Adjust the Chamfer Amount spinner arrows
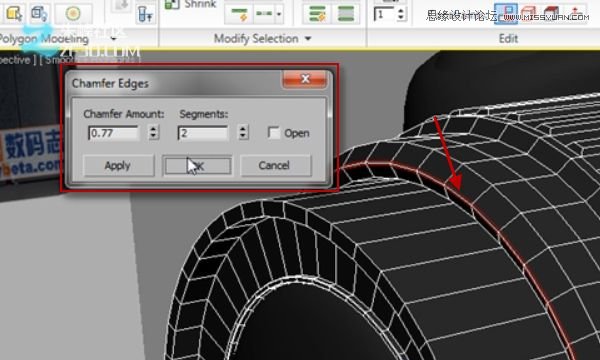This screenshot has height=360, width=600. coord(153,133)
